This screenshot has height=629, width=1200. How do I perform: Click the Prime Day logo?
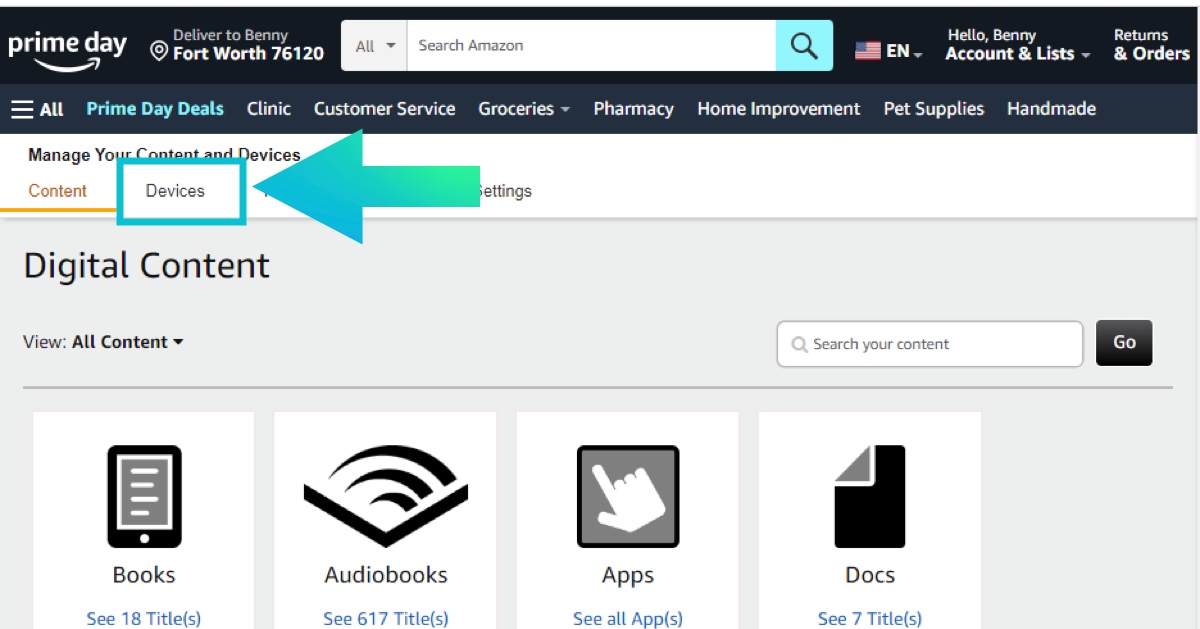68,49
